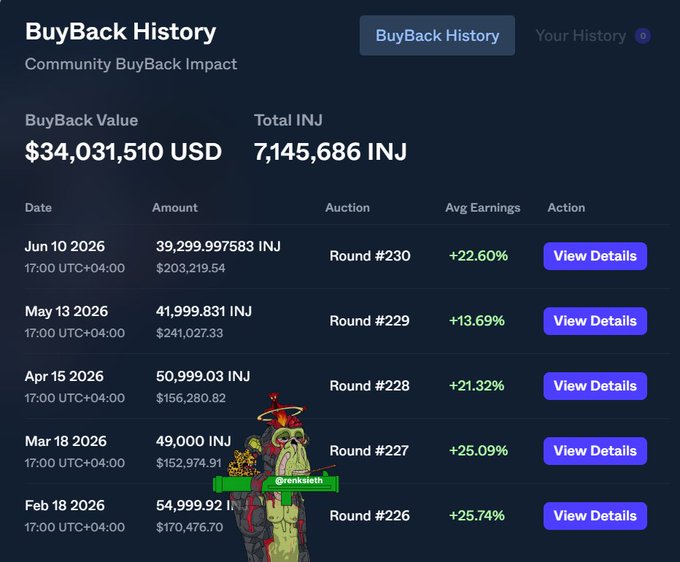This screenshot has width=680, height=562.
Task: Click the Feb 18 2026 date
Action: point(65,506)
